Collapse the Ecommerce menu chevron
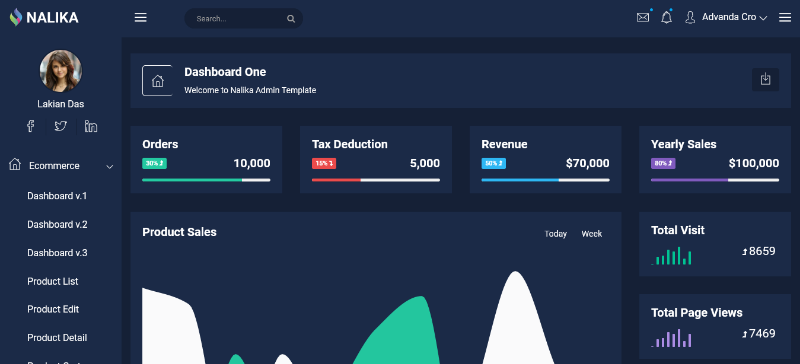The width and height of the screenshot is (800, 364). [x=110, y=166]
